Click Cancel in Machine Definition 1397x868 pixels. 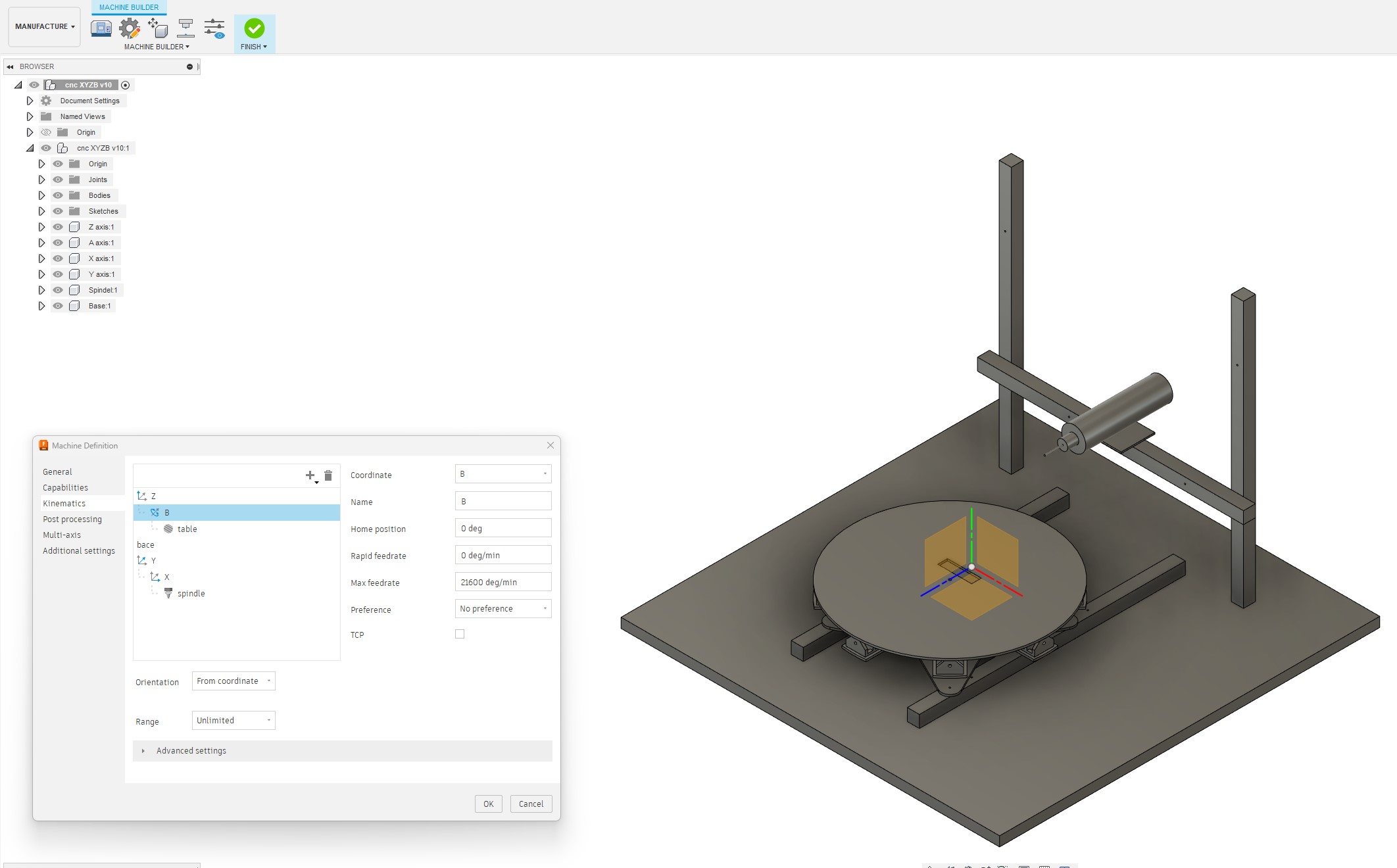[531, 804]
